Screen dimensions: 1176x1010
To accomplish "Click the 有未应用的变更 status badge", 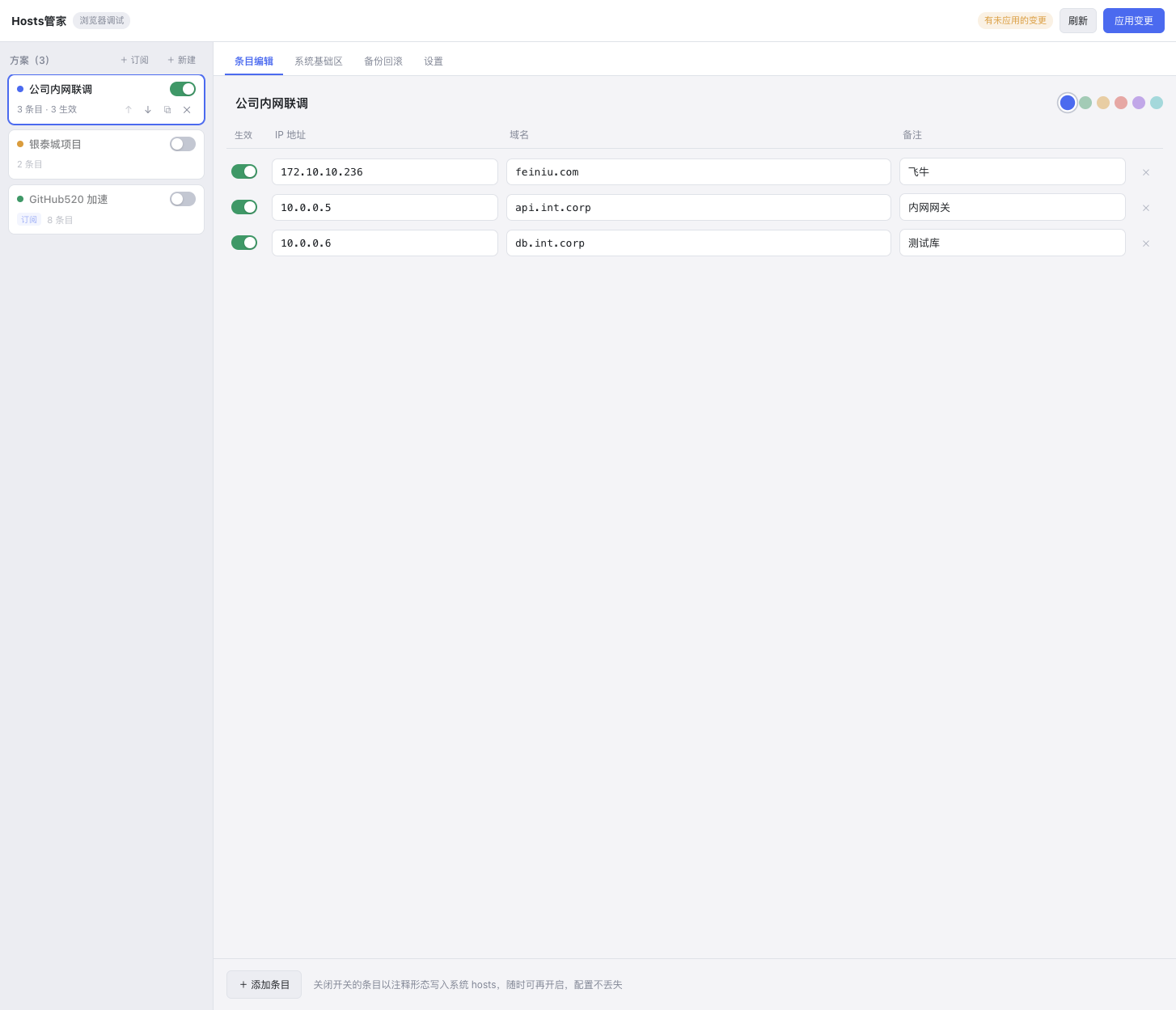I will (1015, 20).
